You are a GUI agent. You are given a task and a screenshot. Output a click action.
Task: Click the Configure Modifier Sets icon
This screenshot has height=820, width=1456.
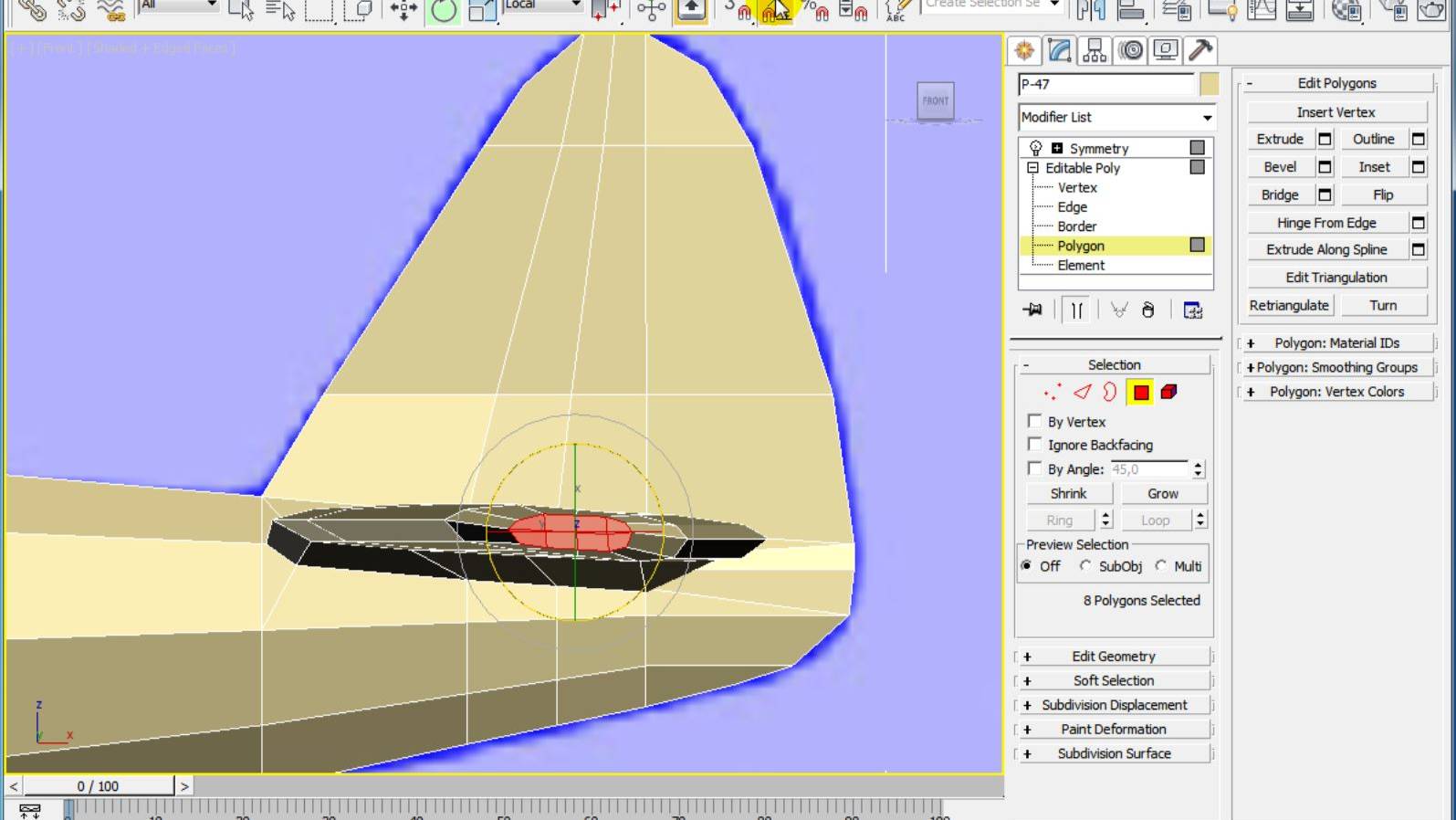[x=1192, y=310]
